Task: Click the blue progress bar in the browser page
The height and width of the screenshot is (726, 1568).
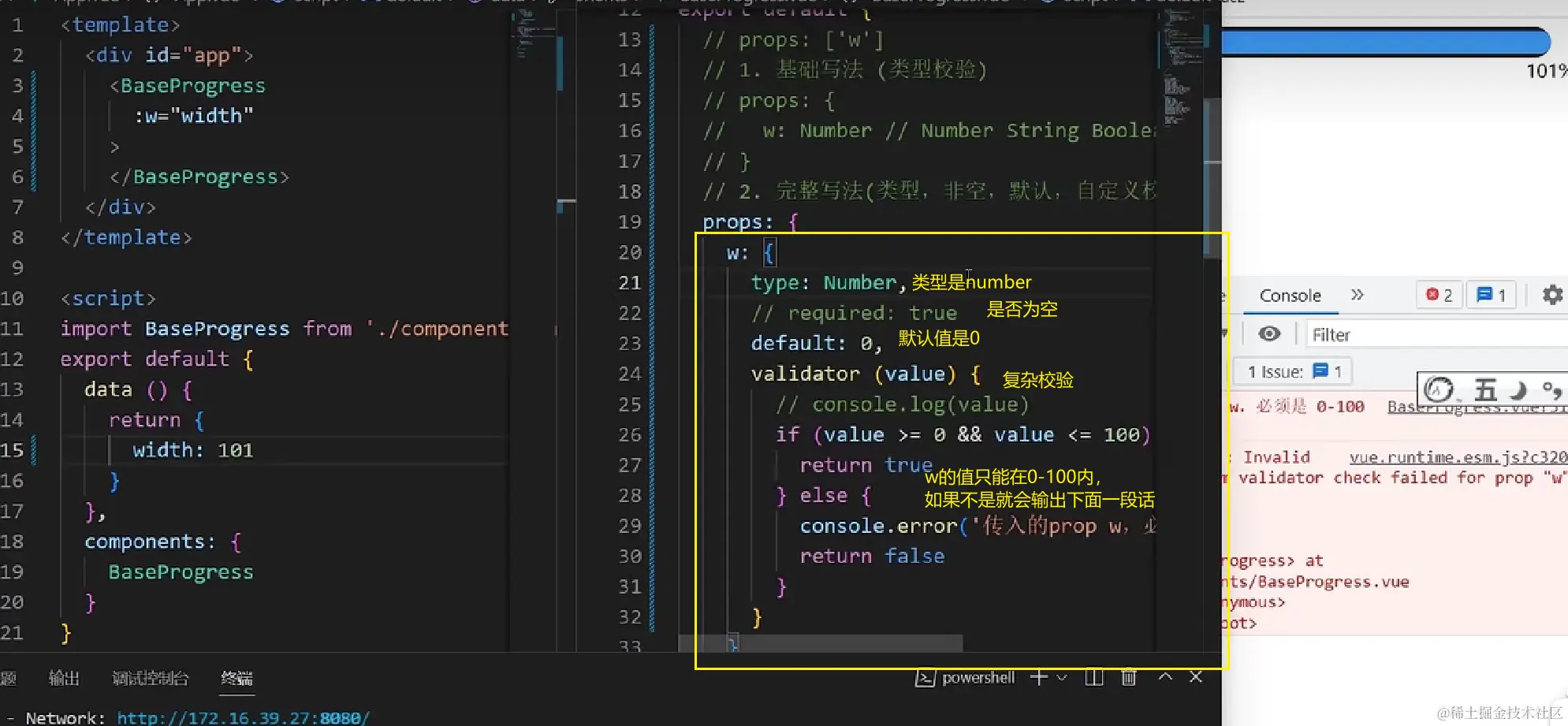Action: pos(1386,42)
